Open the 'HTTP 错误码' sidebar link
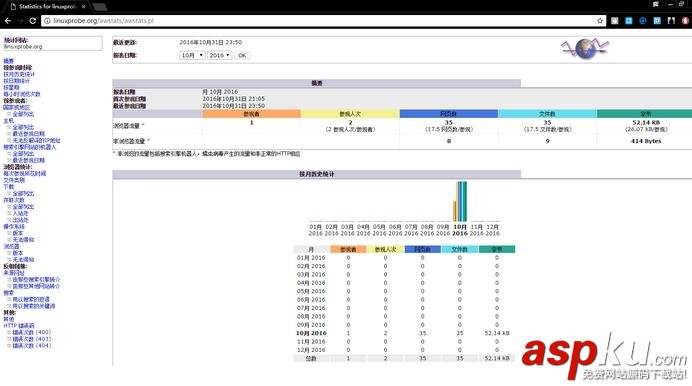The width and height of the screenshot is (692, 386). [x=19, y=326]
